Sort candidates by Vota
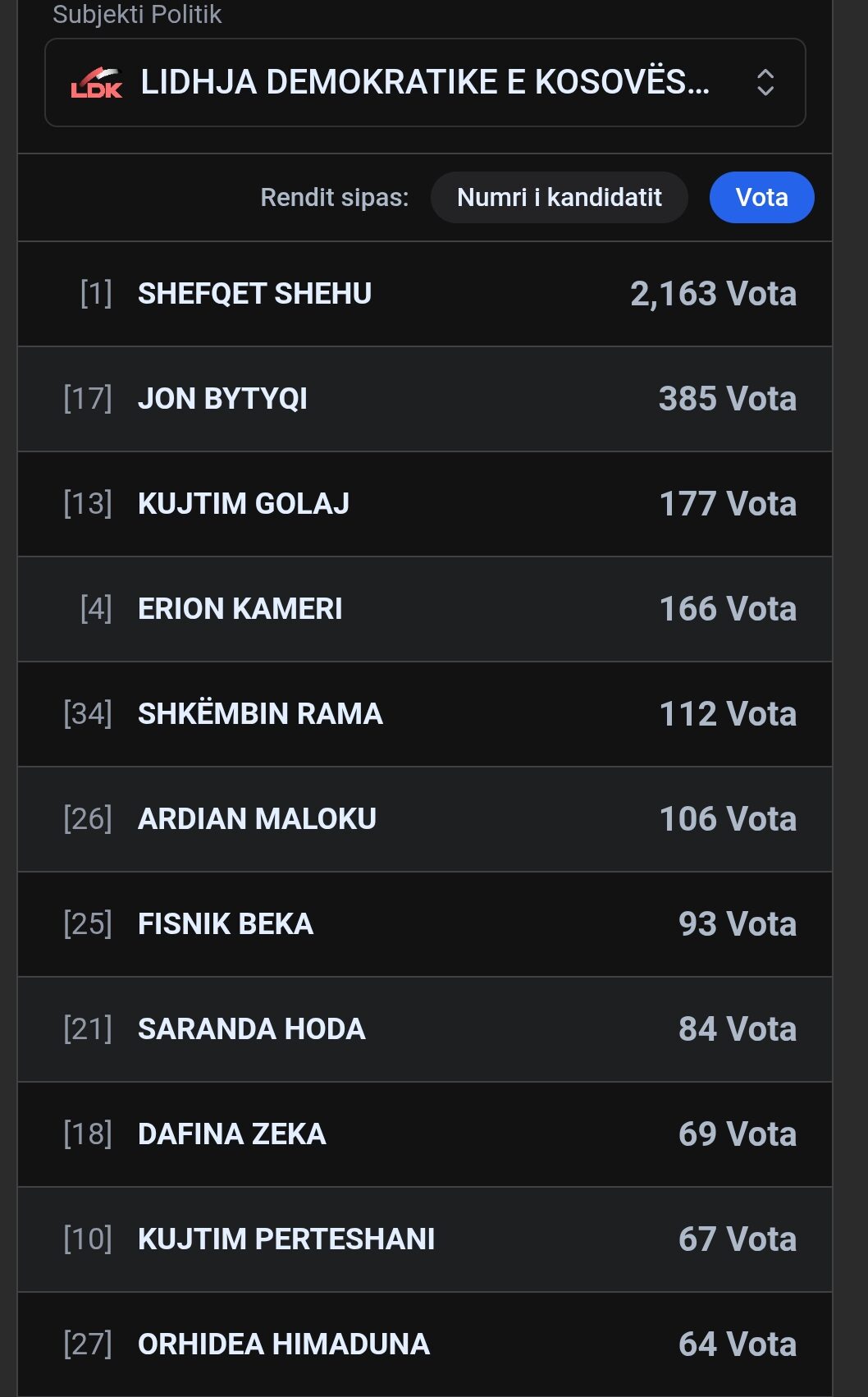868x1397 pixels. 761,198
